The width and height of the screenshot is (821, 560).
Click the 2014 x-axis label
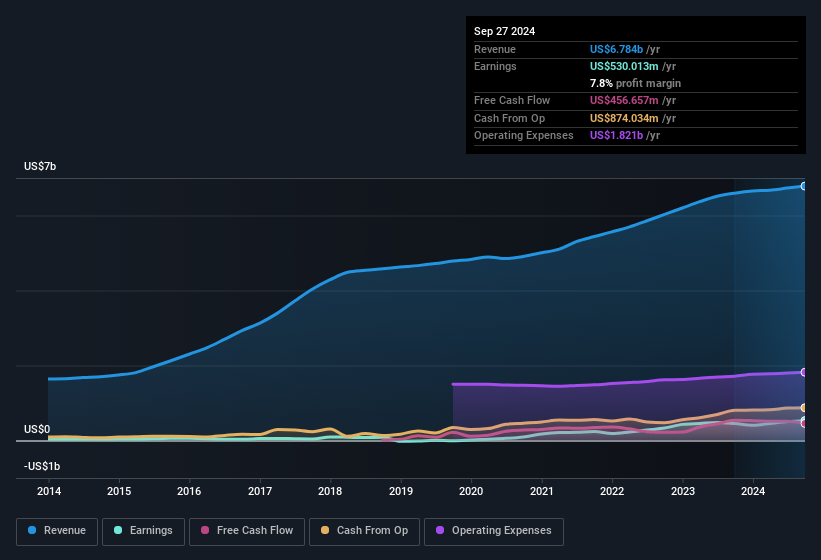pyautogui.click(x=49, y=491)
